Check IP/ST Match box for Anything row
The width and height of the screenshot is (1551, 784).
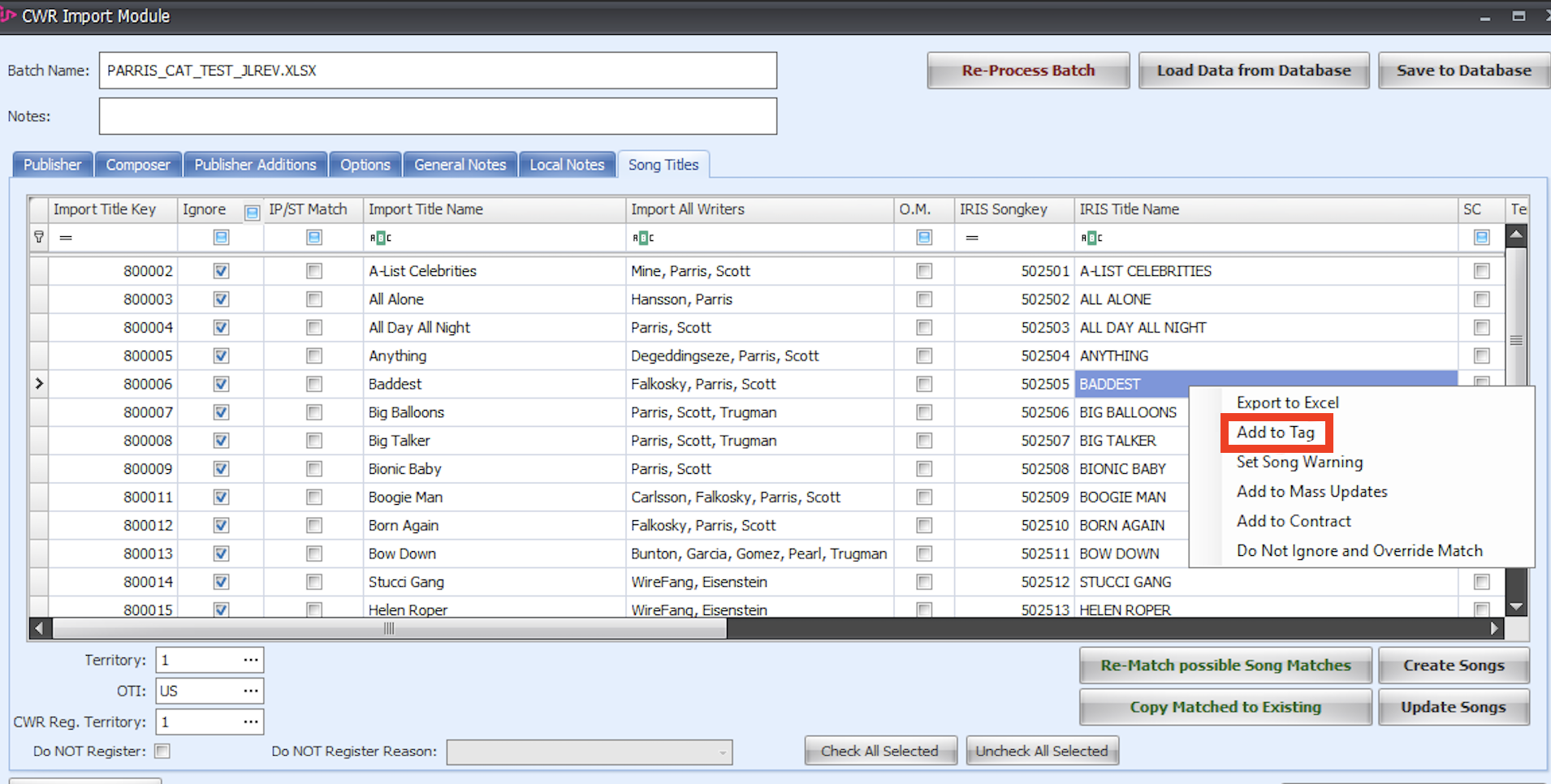314,355
